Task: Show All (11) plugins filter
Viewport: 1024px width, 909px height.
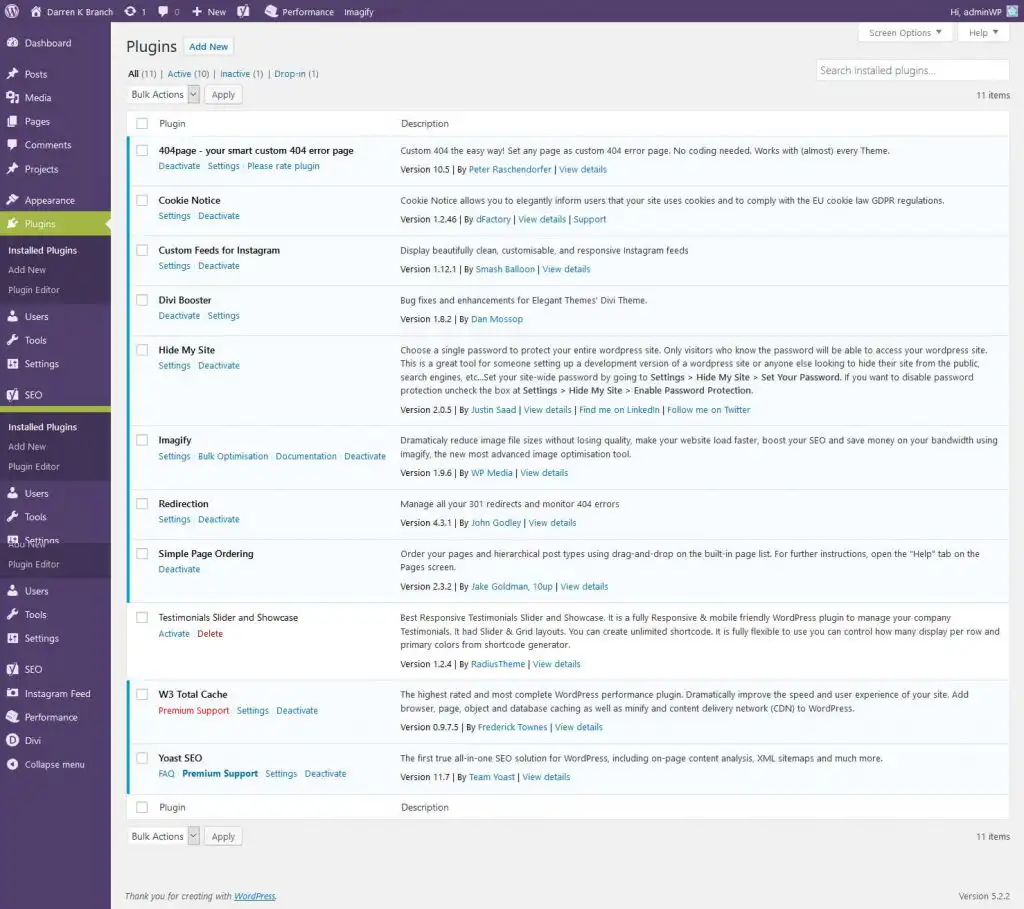Action: tap(142, 74)
